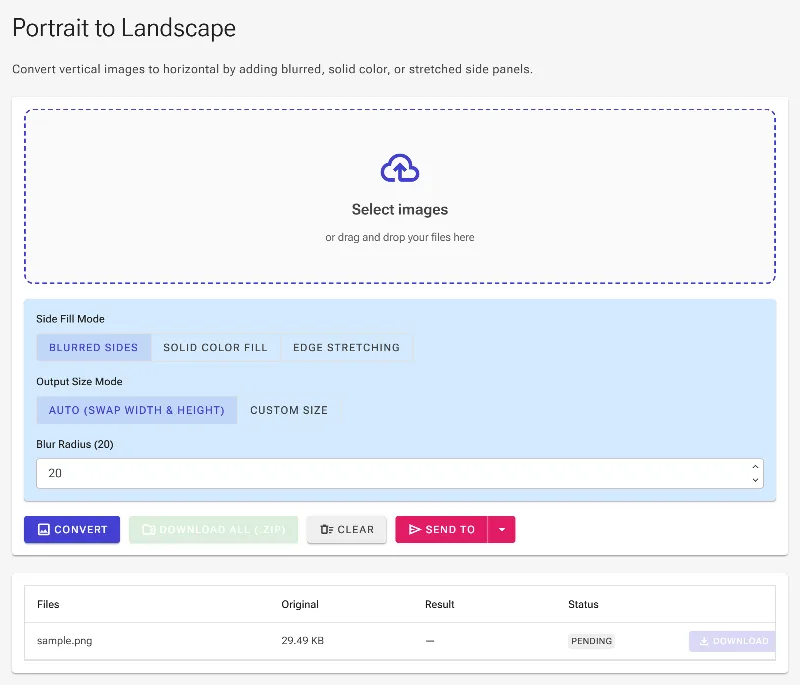This screenshot has width=800, height=685.
Task: Increase blur radius with up stepper arrow
Action: click(755, 467)
